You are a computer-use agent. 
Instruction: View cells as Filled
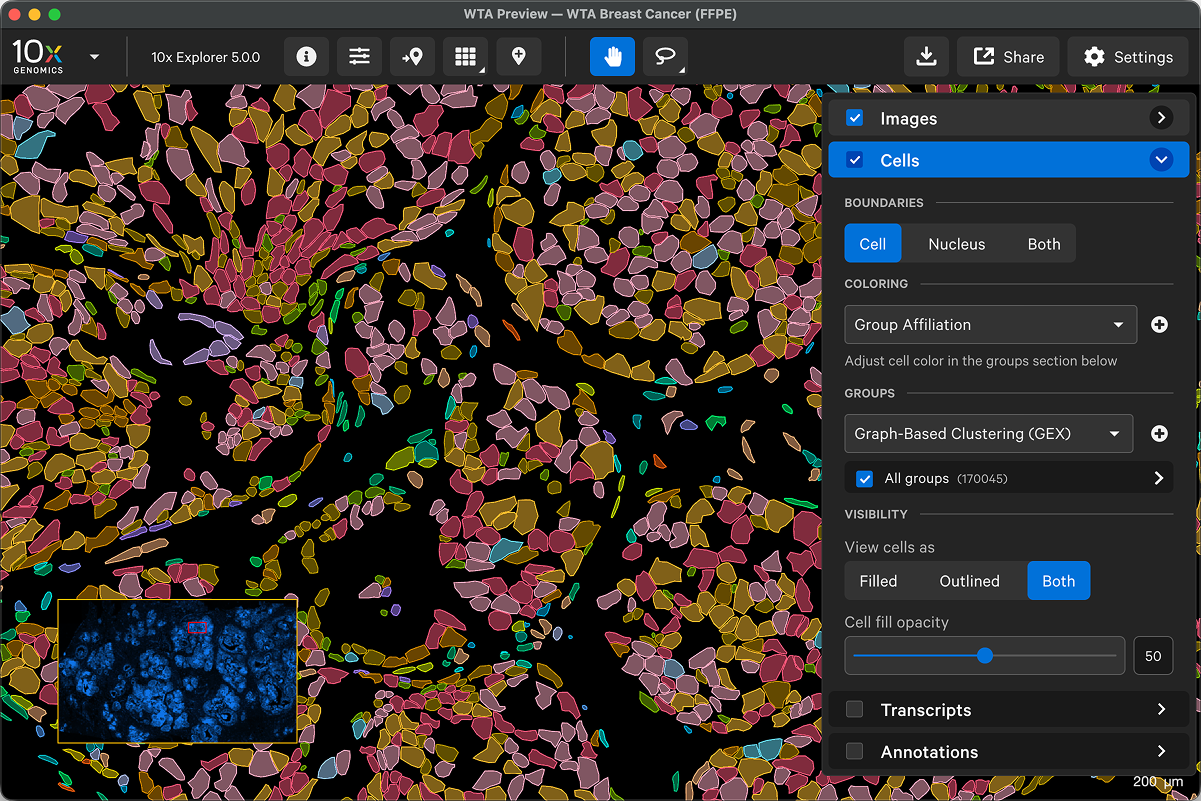(878, 581)
